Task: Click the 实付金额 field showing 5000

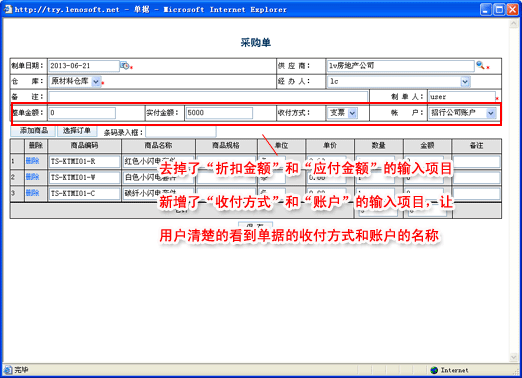Action: pos(219,113)
